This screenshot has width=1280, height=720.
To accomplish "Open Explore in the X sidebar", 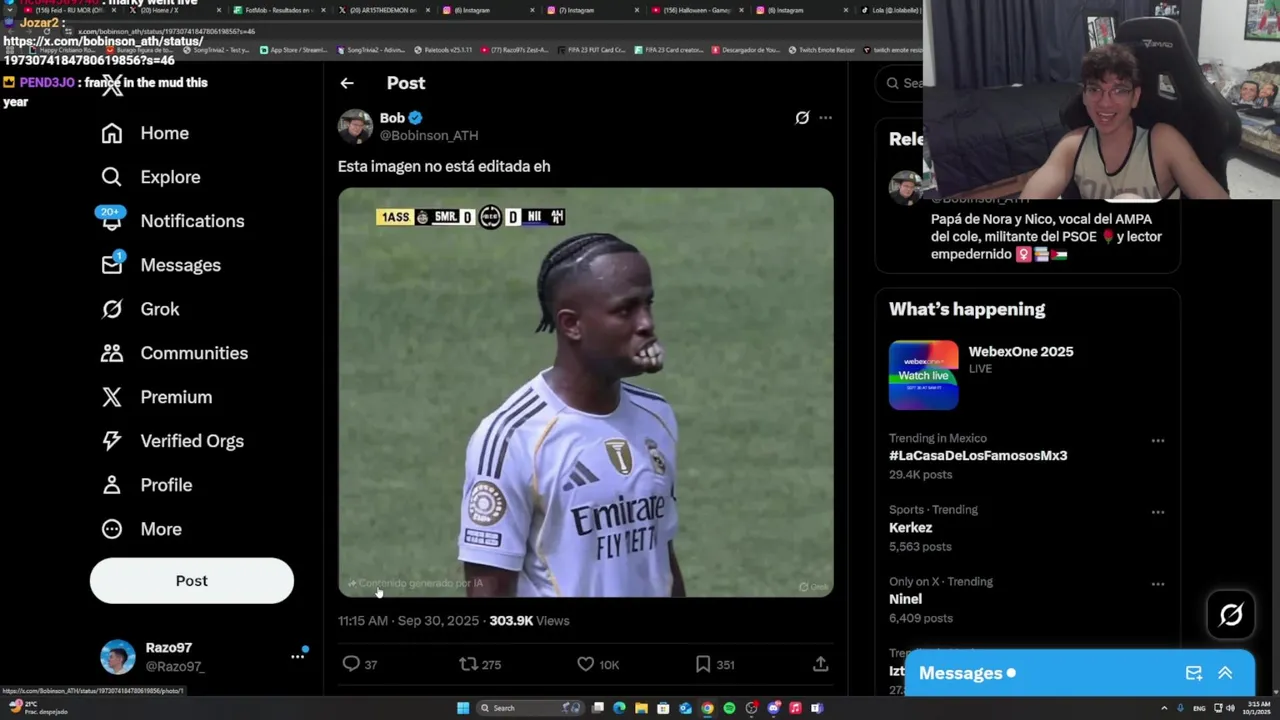I will (151, 177).
